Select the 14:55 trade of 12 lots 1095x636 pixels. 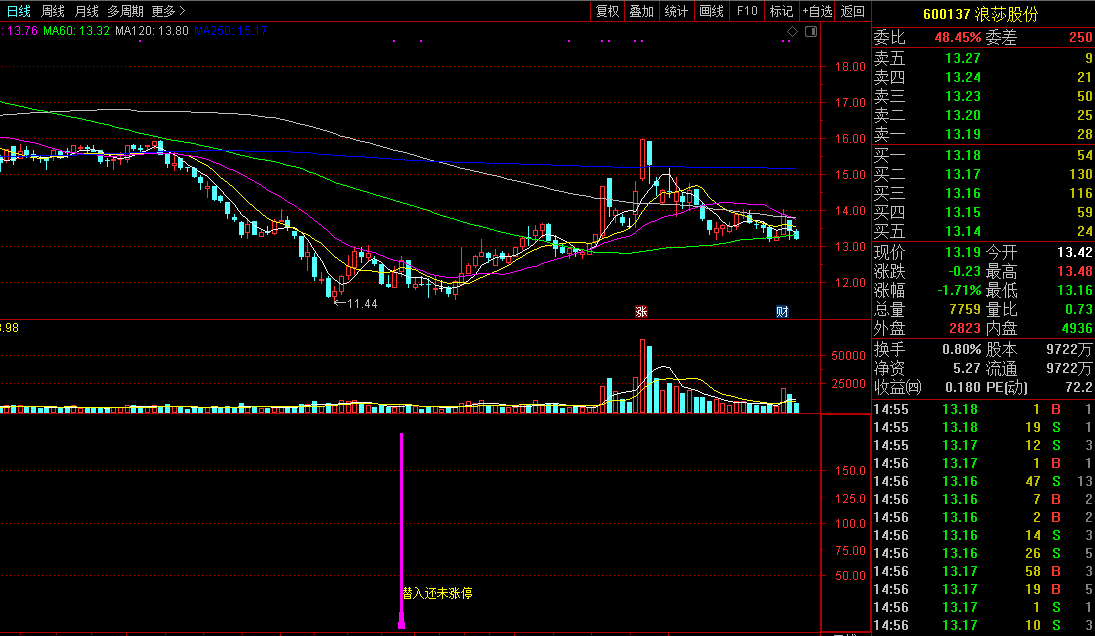983,445
